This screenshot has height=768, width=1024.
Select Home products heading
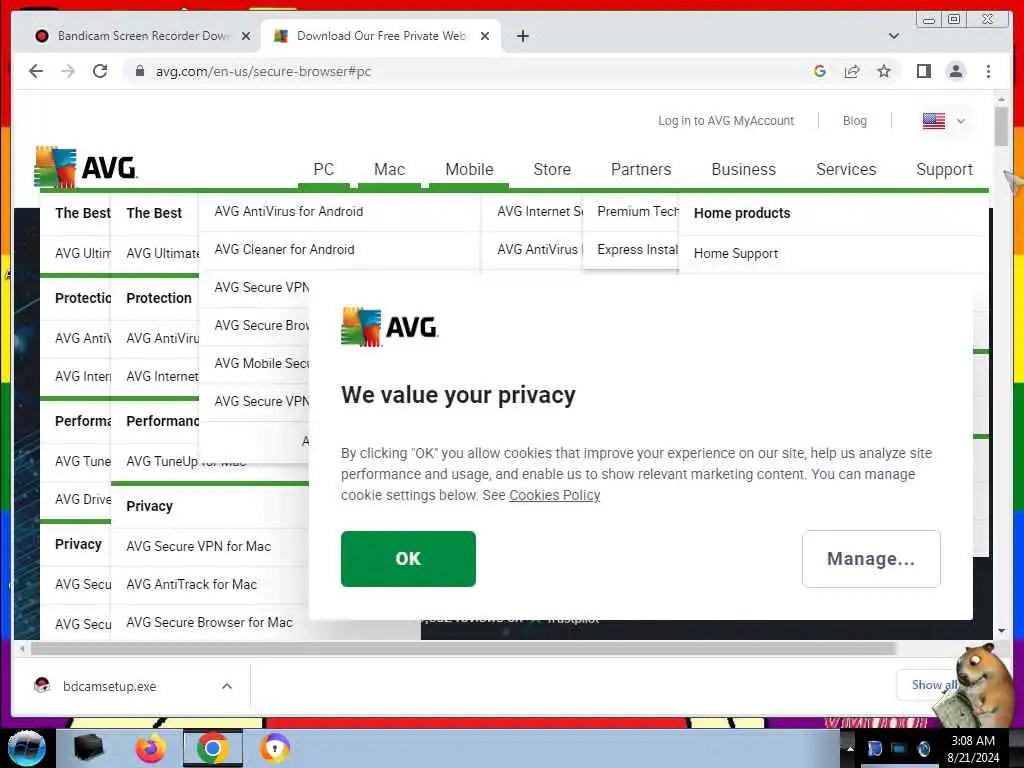[742, 213]
